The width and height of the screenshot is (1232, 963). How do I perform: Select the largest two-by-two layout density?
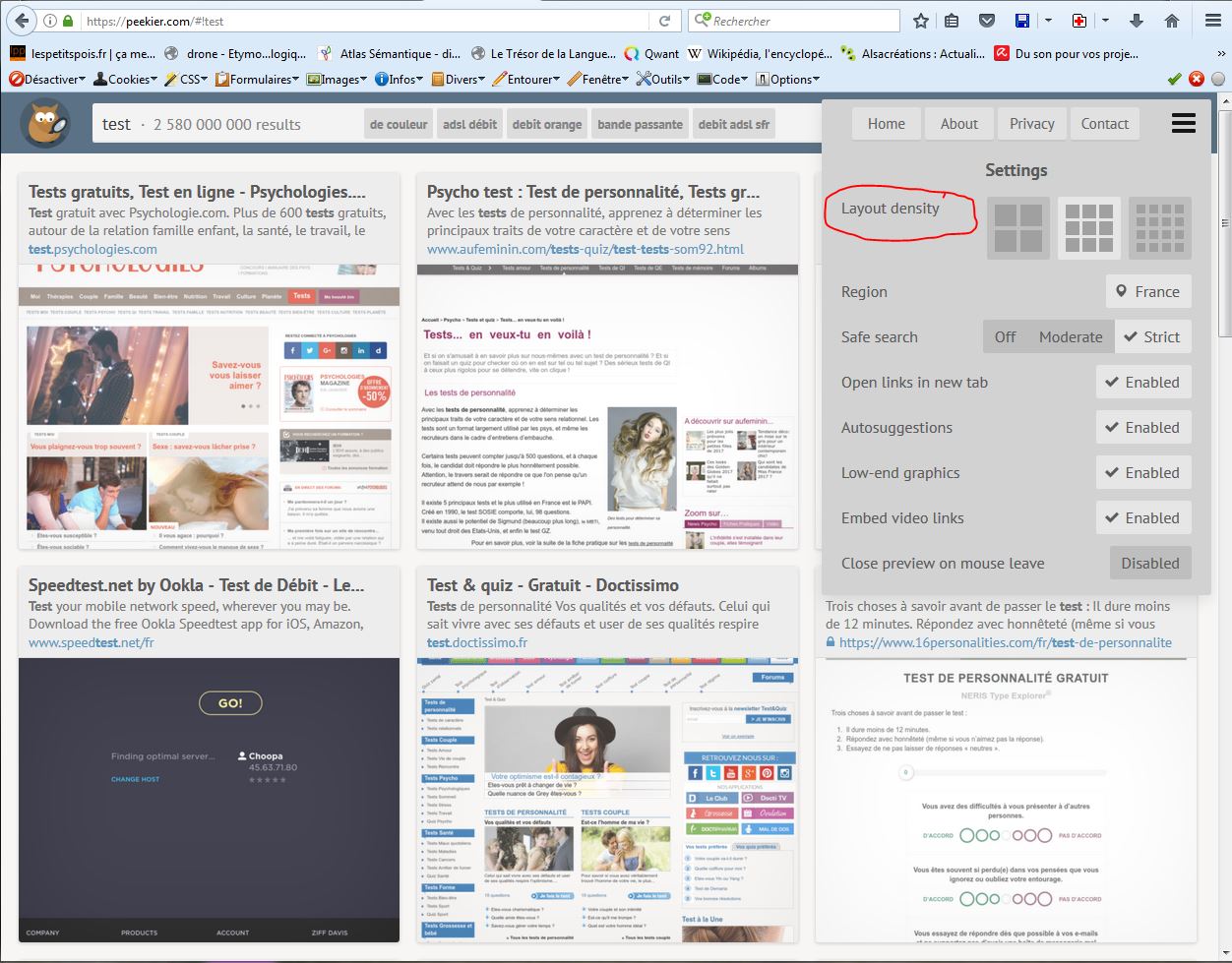point(1018,228)
